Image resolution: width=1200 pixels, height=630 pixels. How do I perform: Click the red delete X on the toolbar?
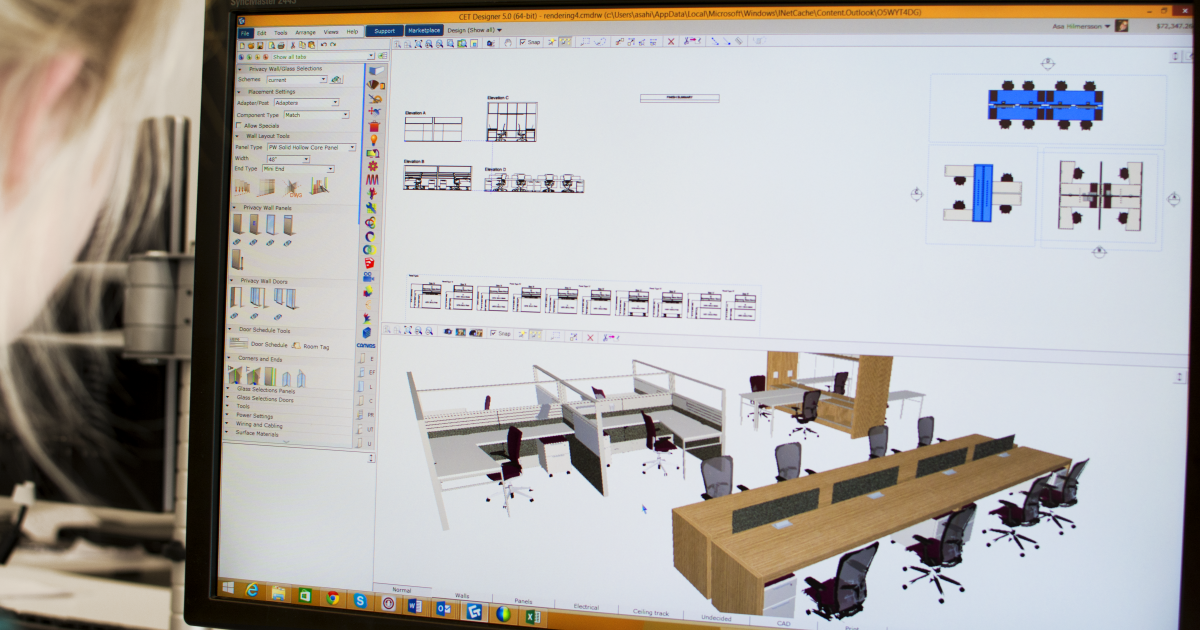[670, 43]
